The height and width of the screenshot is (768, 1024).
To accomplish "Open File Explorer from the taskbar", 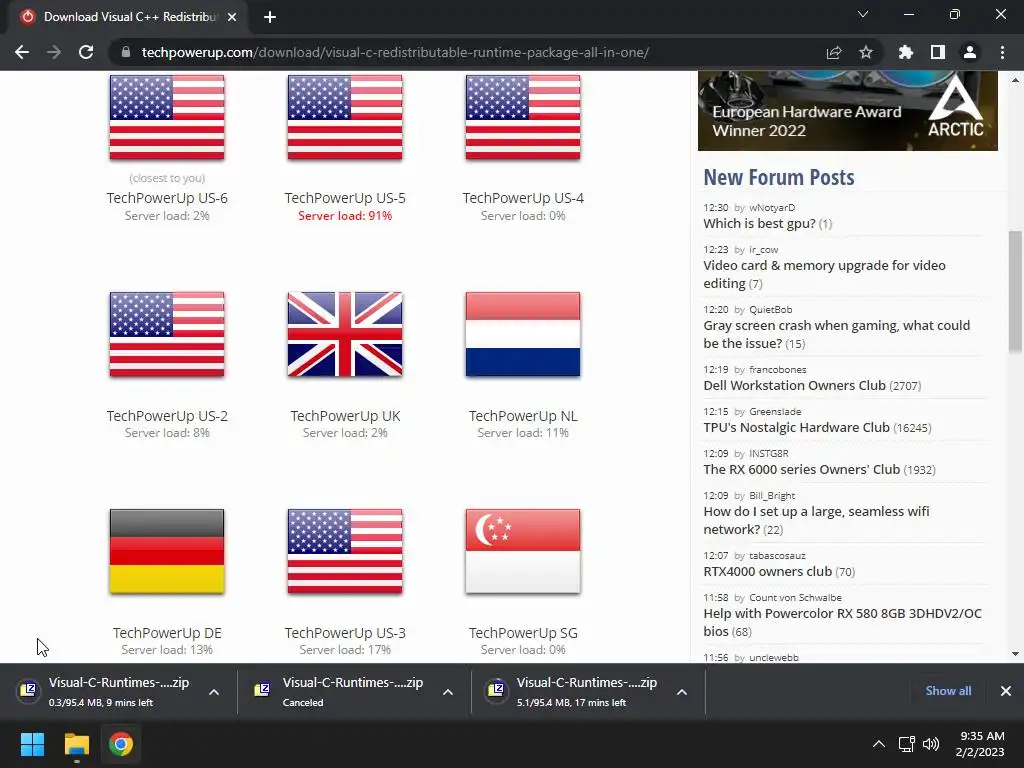I will click(76, 744).
